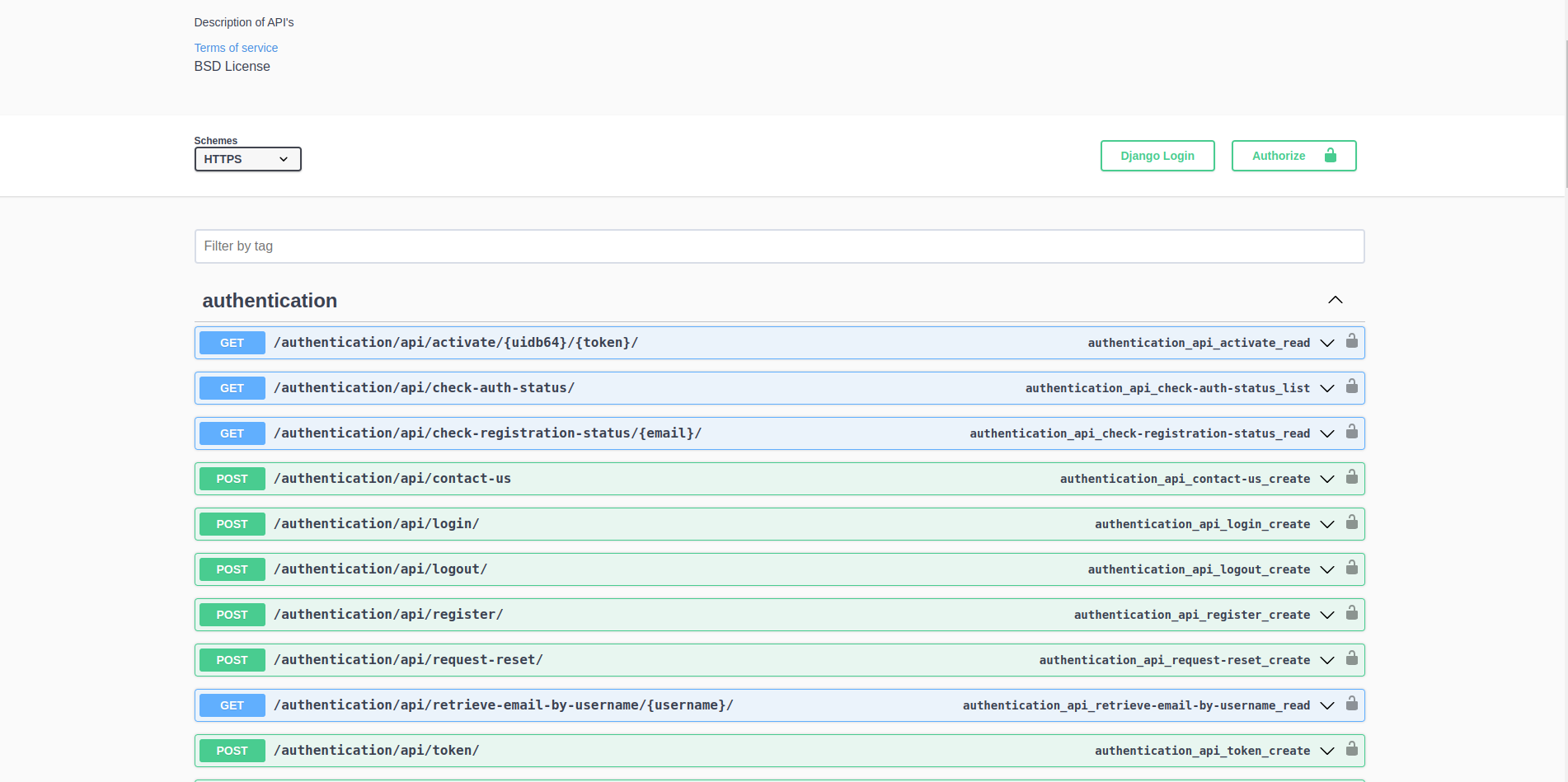The height and width of the screenshot is (782, 1568).
Task: Click lock icon on contact-us POST row
Action: tap(1352, 477)
